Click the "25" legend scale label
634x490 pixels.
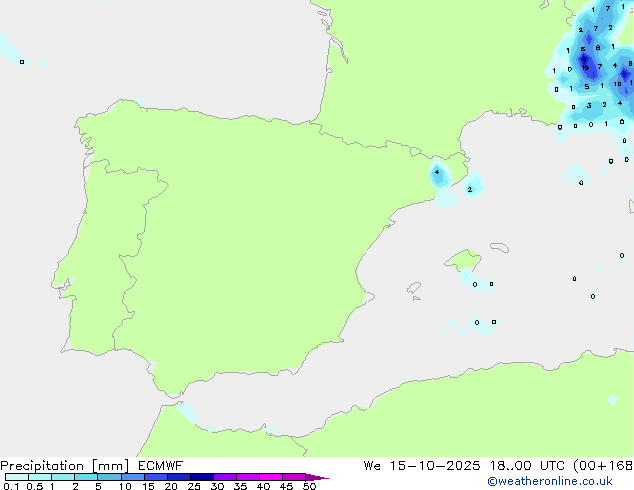coord(194,486)
